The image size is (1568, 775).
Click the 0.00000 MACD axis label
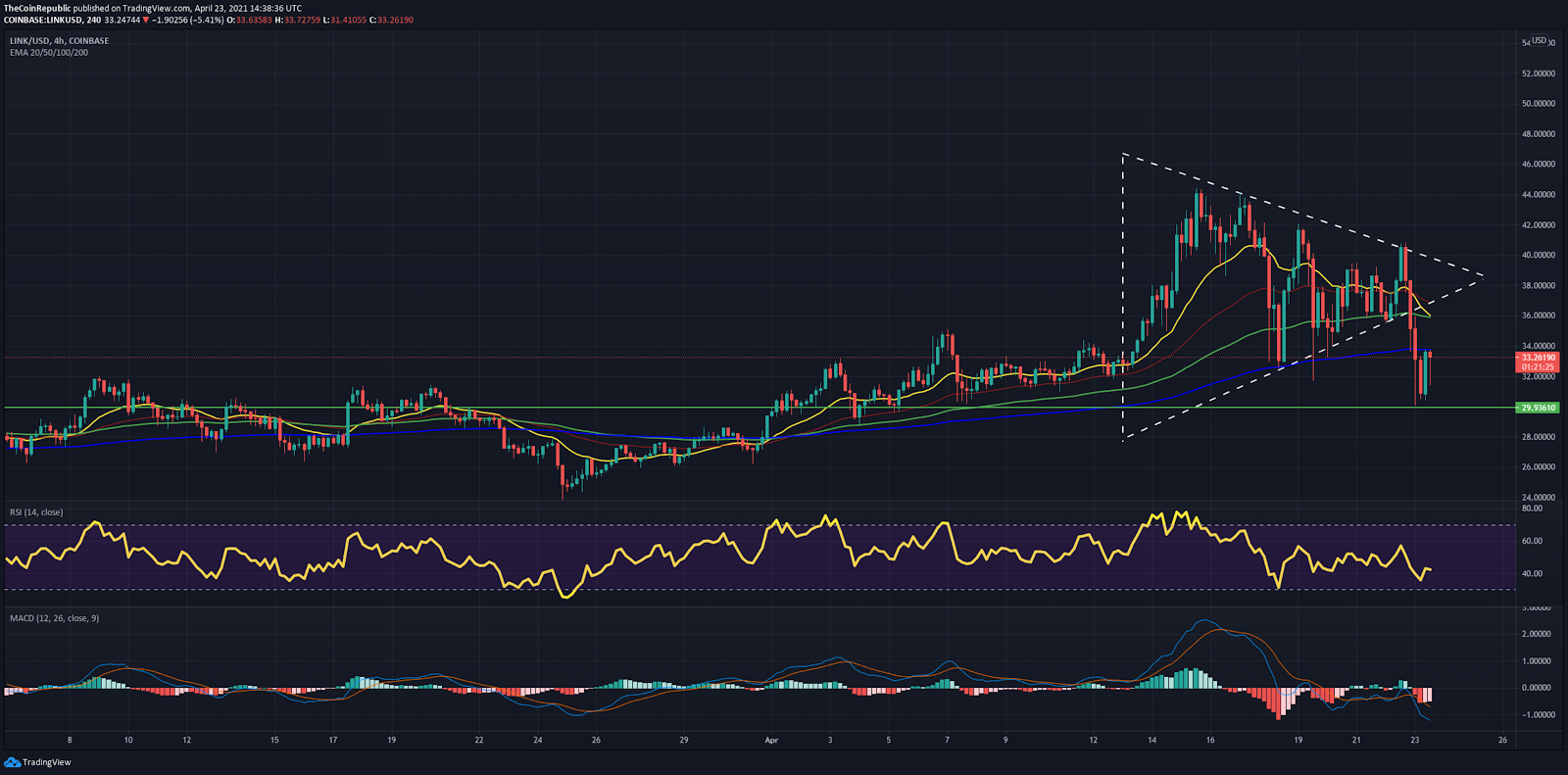pos(1537,688)
